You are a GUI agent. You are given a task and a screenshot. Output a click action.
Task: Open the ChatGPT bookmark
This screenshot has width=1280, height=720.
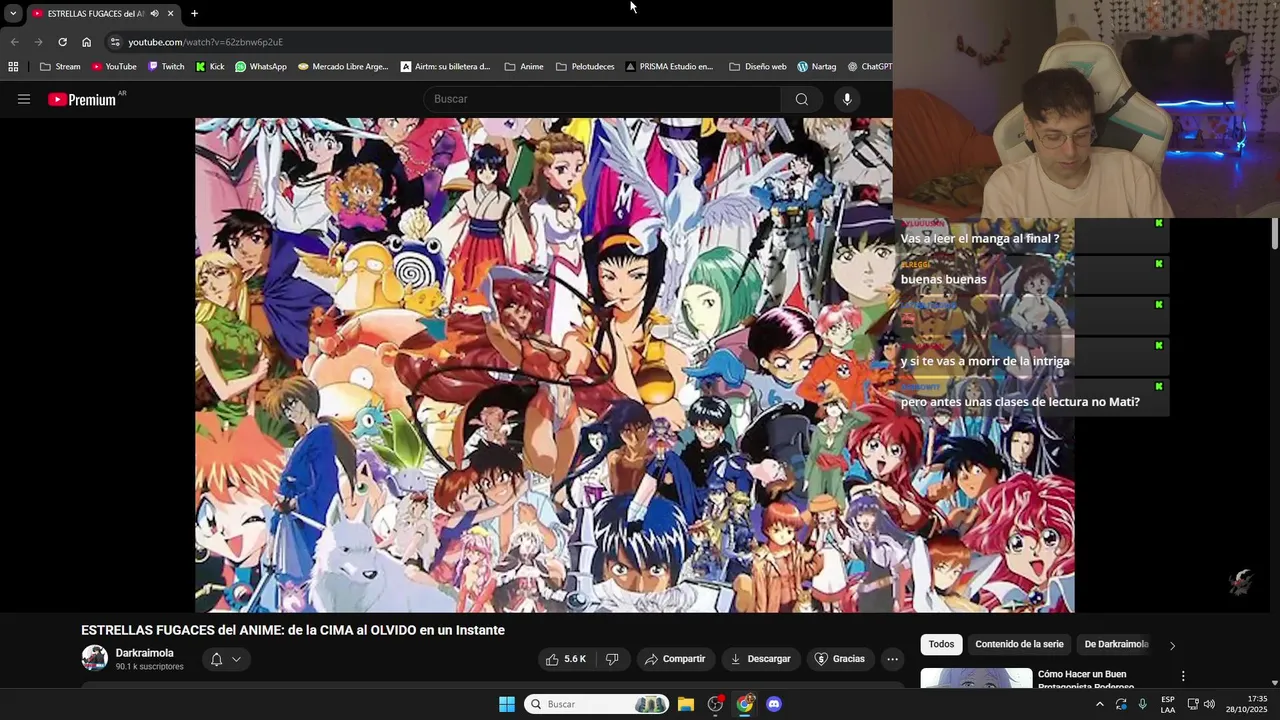pos(869,67)
